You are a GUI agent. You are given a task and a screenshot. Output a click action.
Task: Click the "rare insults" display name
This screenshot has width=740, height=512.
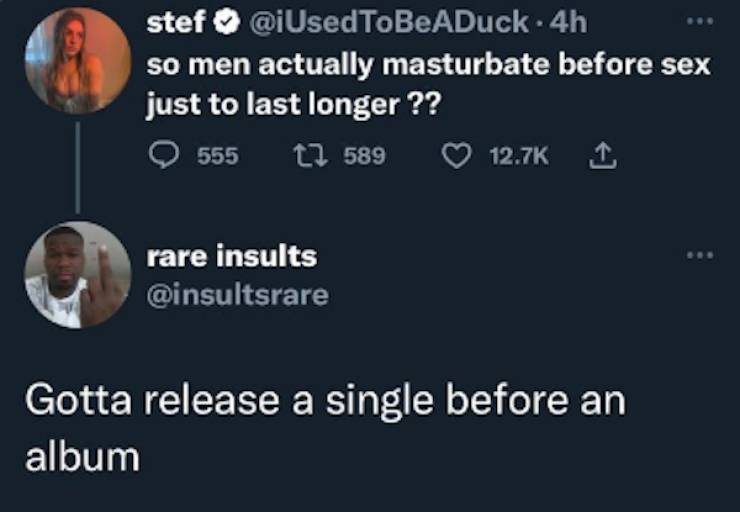pos(231,256)
